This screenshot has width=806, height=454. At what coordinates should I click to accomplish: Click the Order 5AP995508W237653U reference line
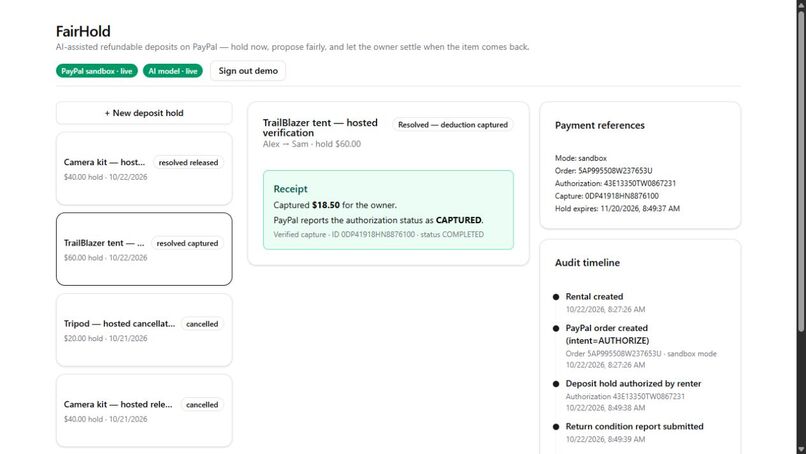point(603,171)
